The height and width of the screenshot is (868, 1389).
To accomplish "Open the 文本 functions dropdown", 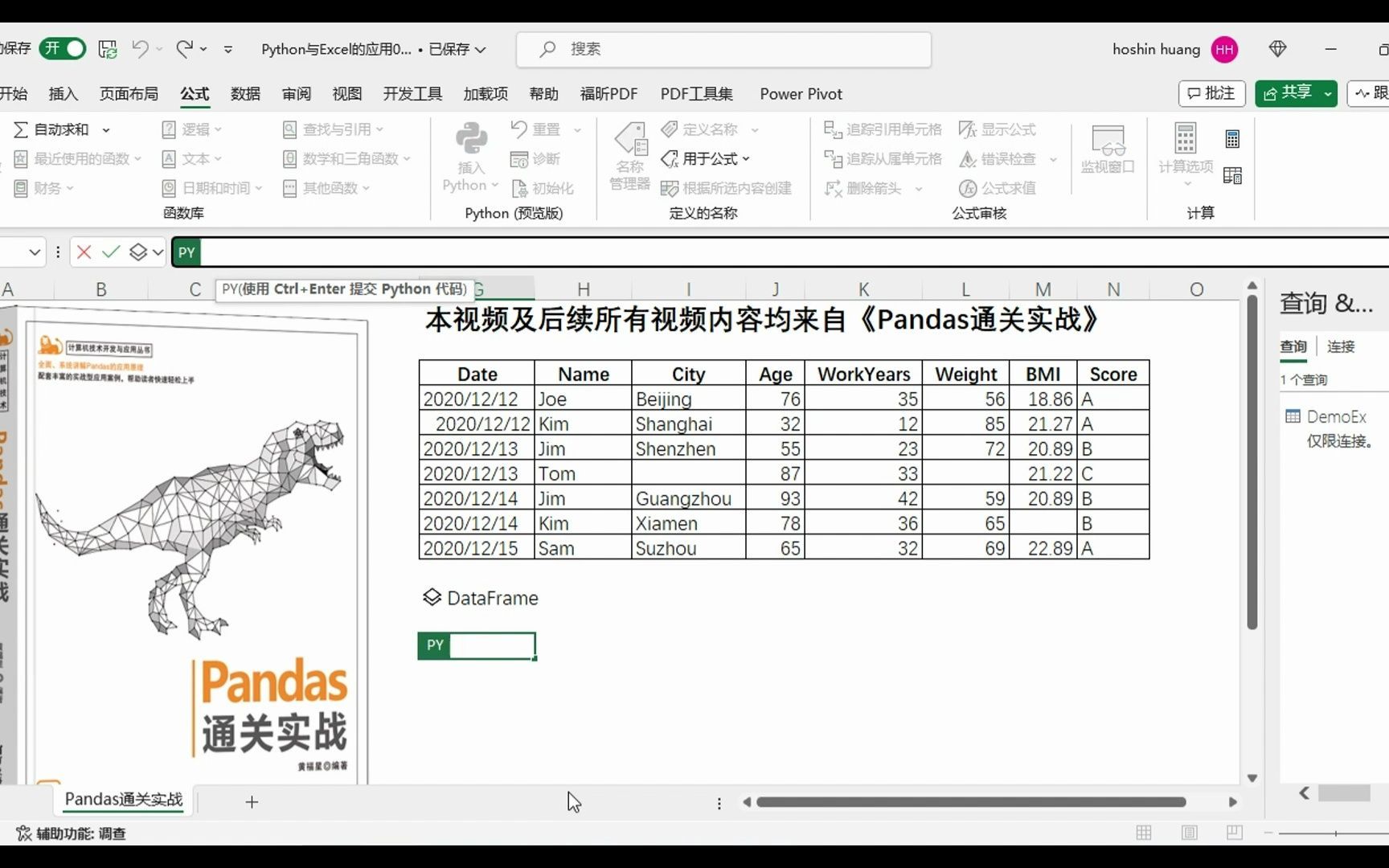I will (x=191, y=159).
